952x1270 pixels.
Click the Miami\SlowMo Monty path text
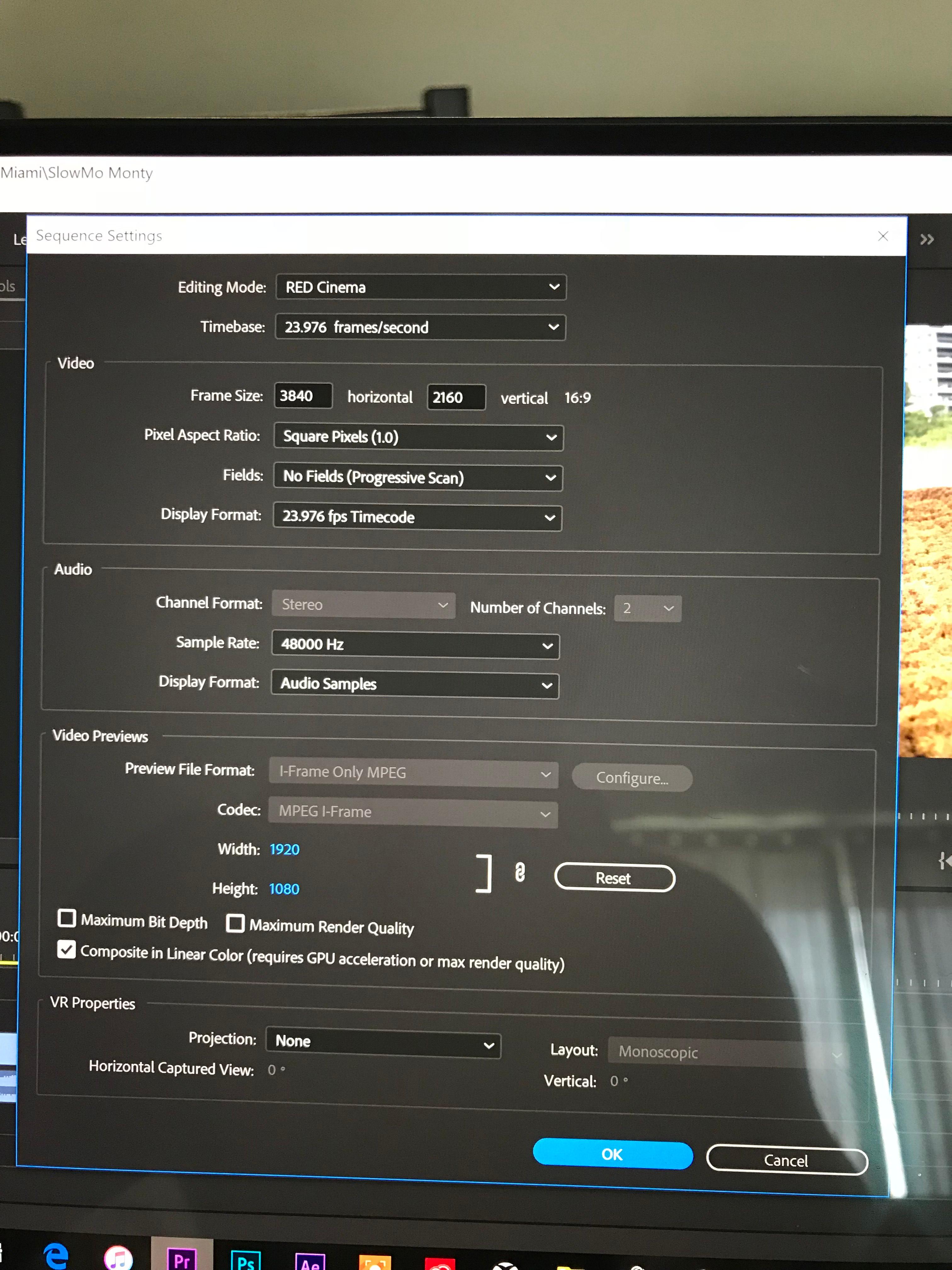[x=76, y=173]
